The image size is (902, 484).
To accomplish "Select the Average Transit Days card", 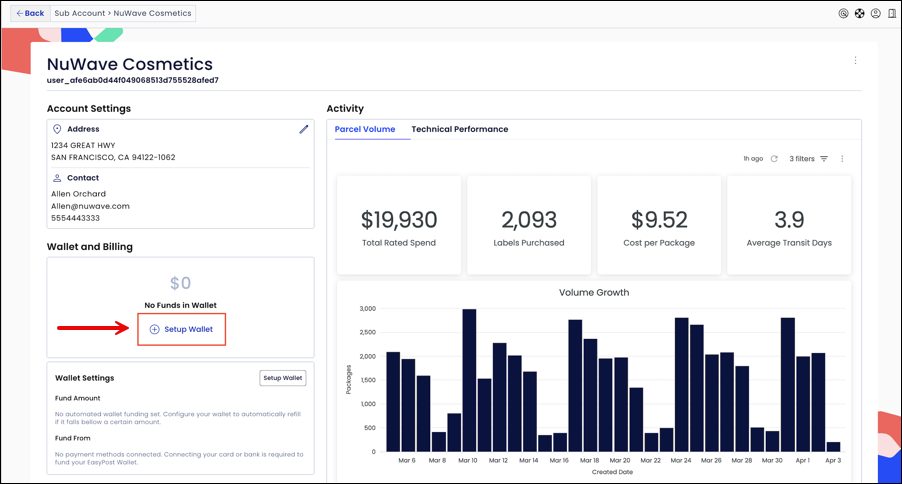I will (x=789, y=225).
